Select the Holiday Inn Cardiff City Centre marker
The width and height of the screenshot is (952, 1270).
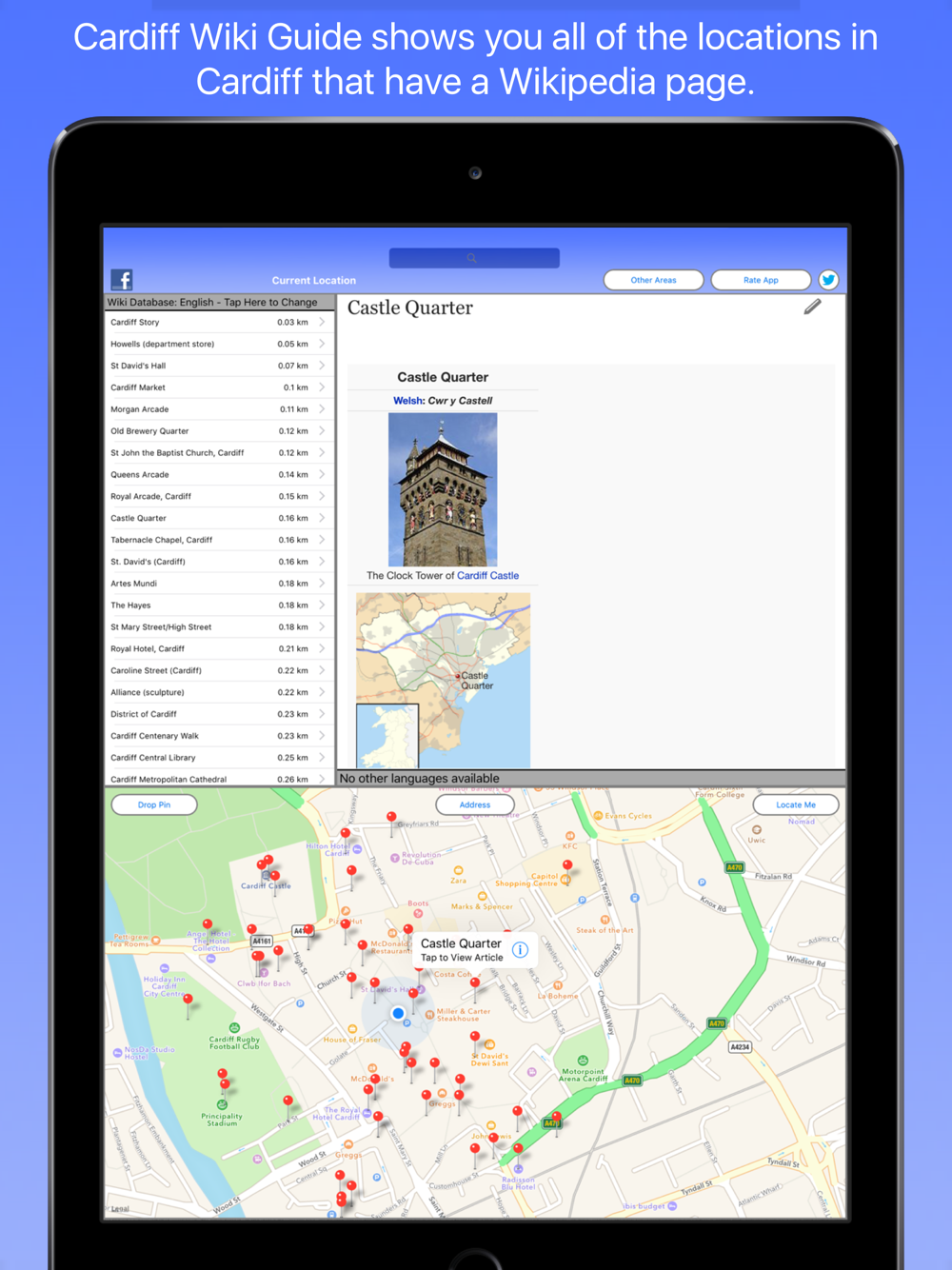tap(165, 968)
